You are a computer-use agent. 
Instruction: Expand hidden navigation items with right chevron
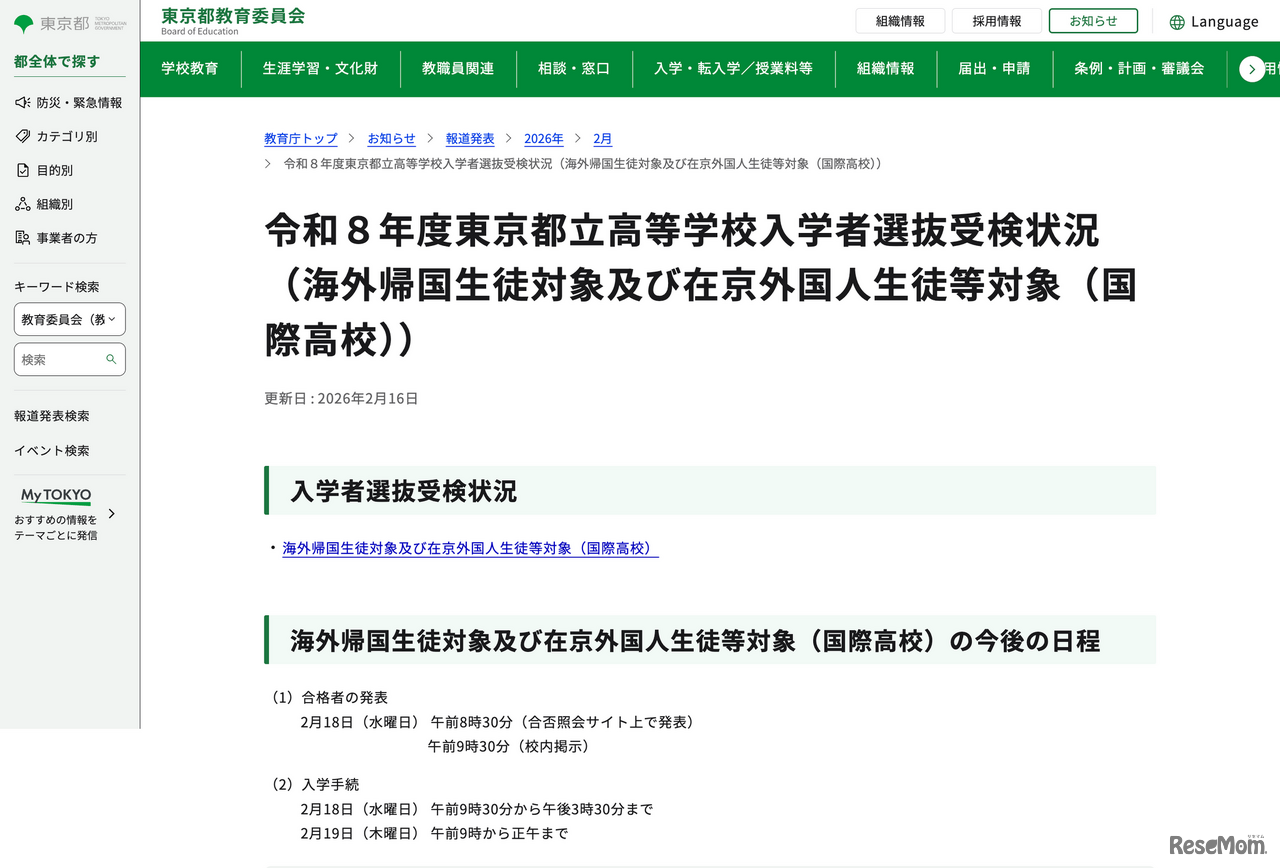(1252, 69)
